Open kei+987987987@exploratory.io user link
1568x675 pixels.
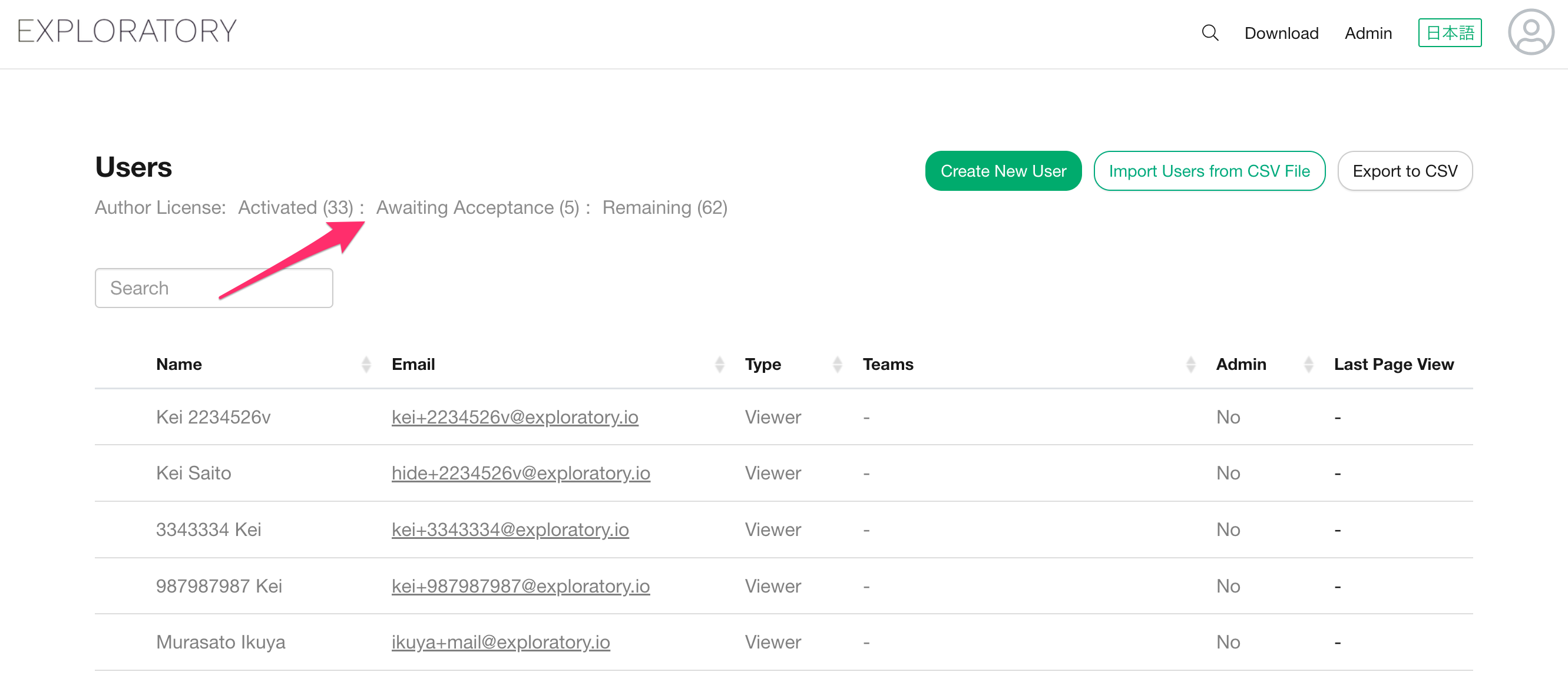coord(521,586)
